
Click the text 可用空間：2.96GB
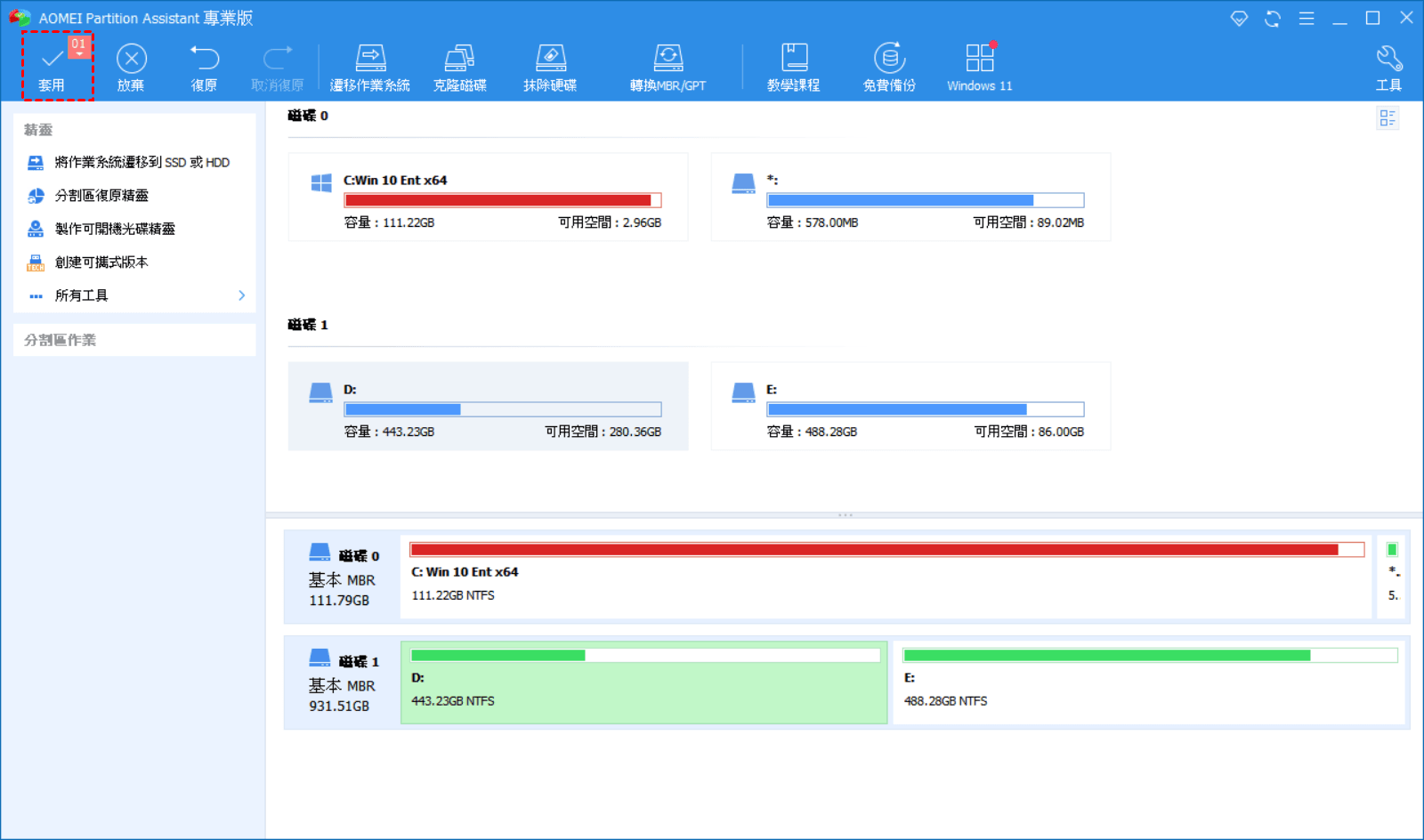pos(610,222)
